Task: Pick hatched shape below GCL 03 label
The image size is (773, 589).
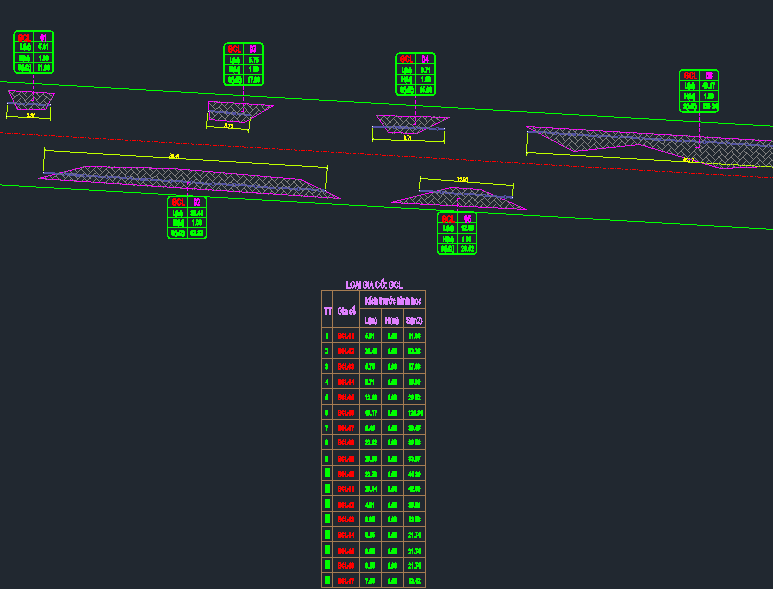Action: 240,112
